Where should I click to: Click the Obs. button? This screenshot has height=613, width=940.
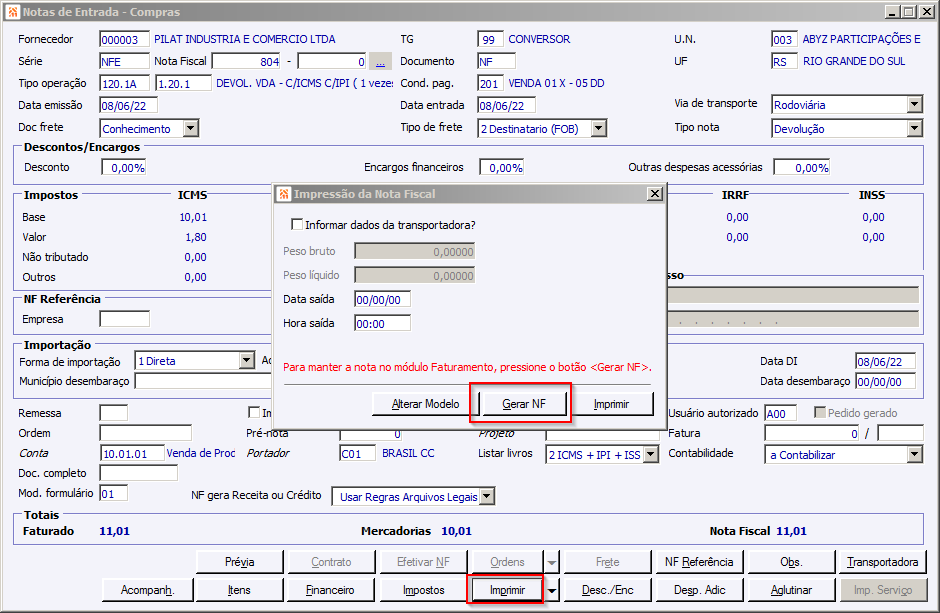coord(791,562)
